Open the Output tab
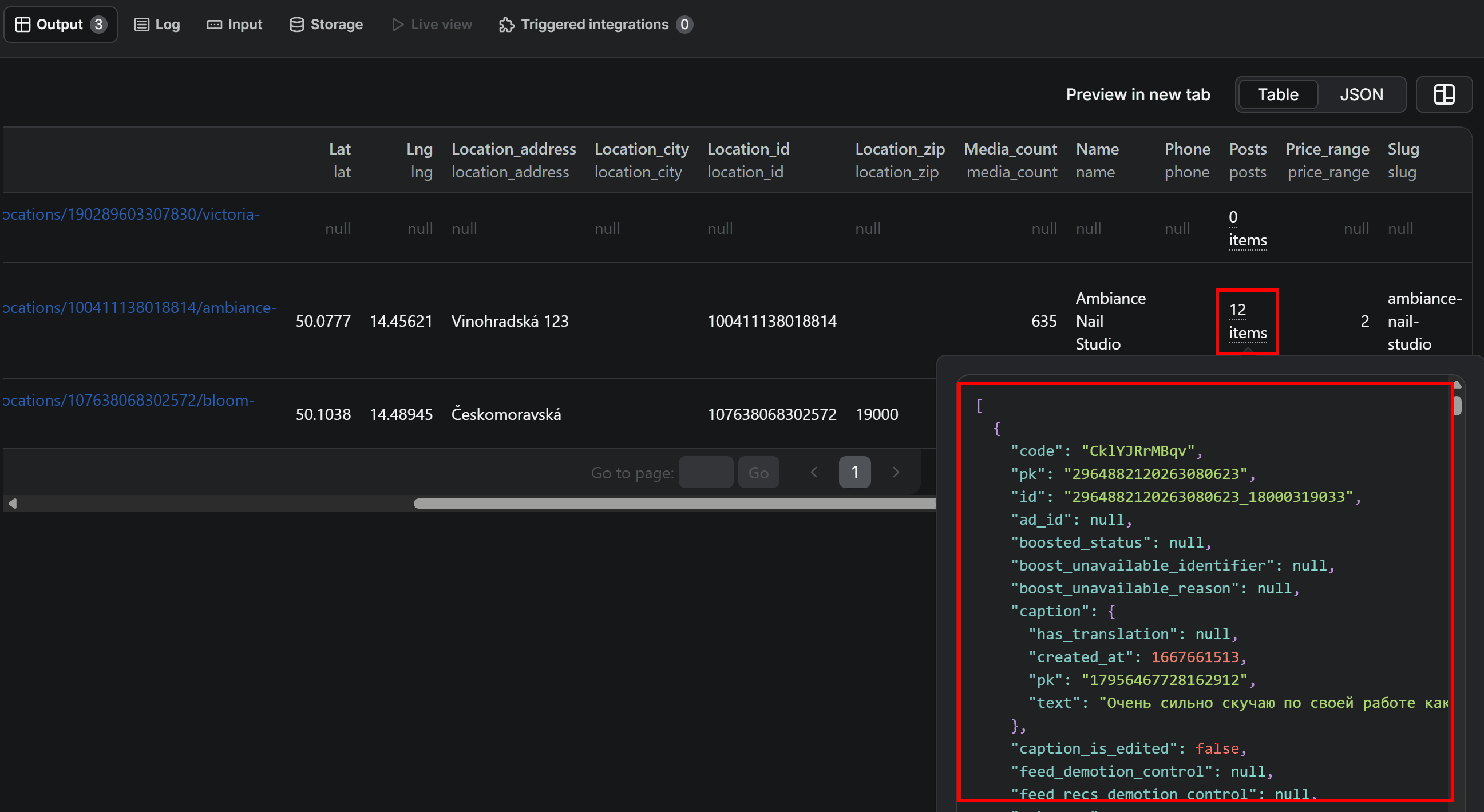This screenshot has width=1484, height=812. 60,24
